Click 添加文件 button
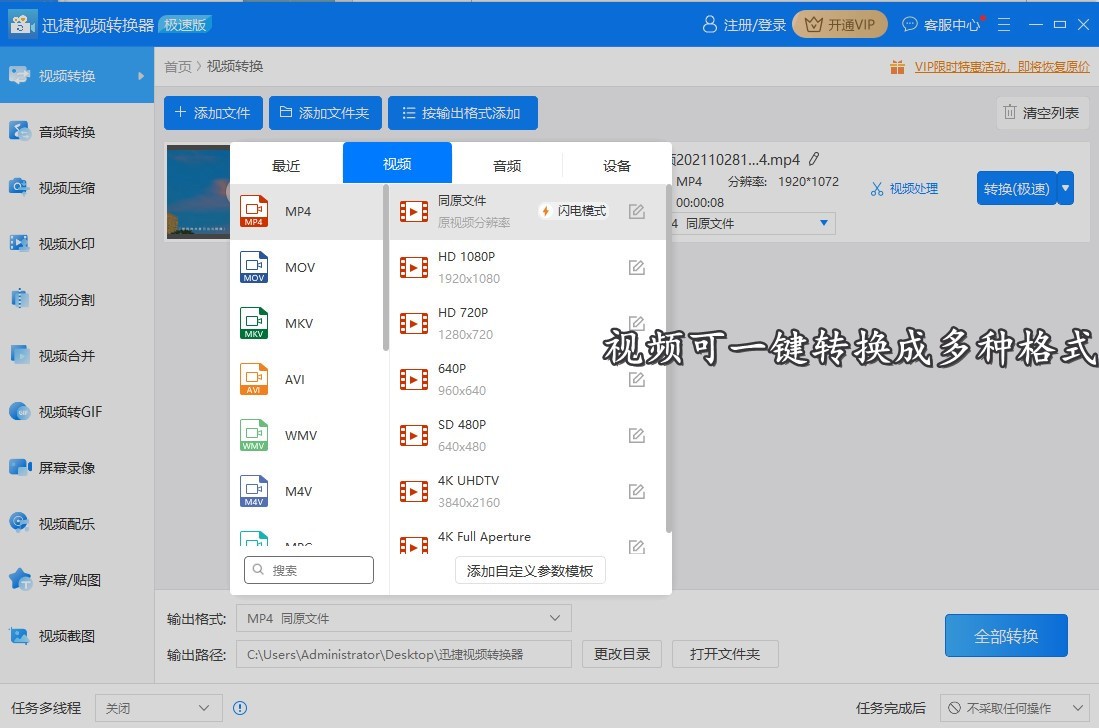This screenshot has width=1099, height=728. coord(213,113)
